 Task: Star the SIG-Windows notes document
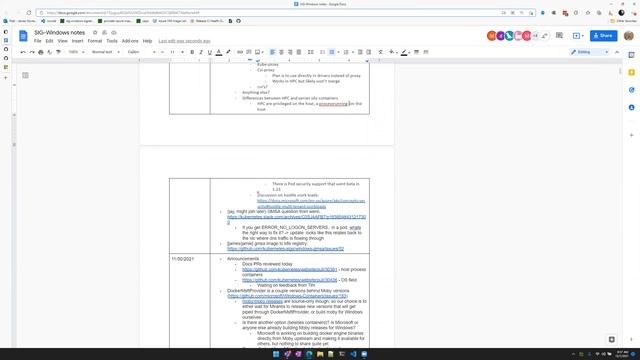point(95,33)
